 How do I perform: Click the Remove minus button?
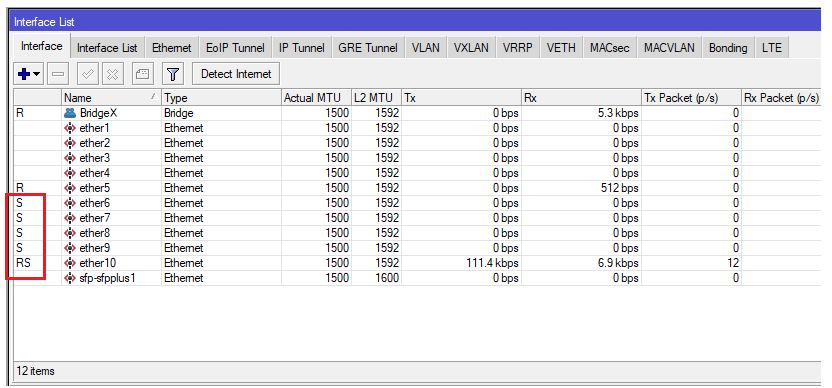[57, 74]
